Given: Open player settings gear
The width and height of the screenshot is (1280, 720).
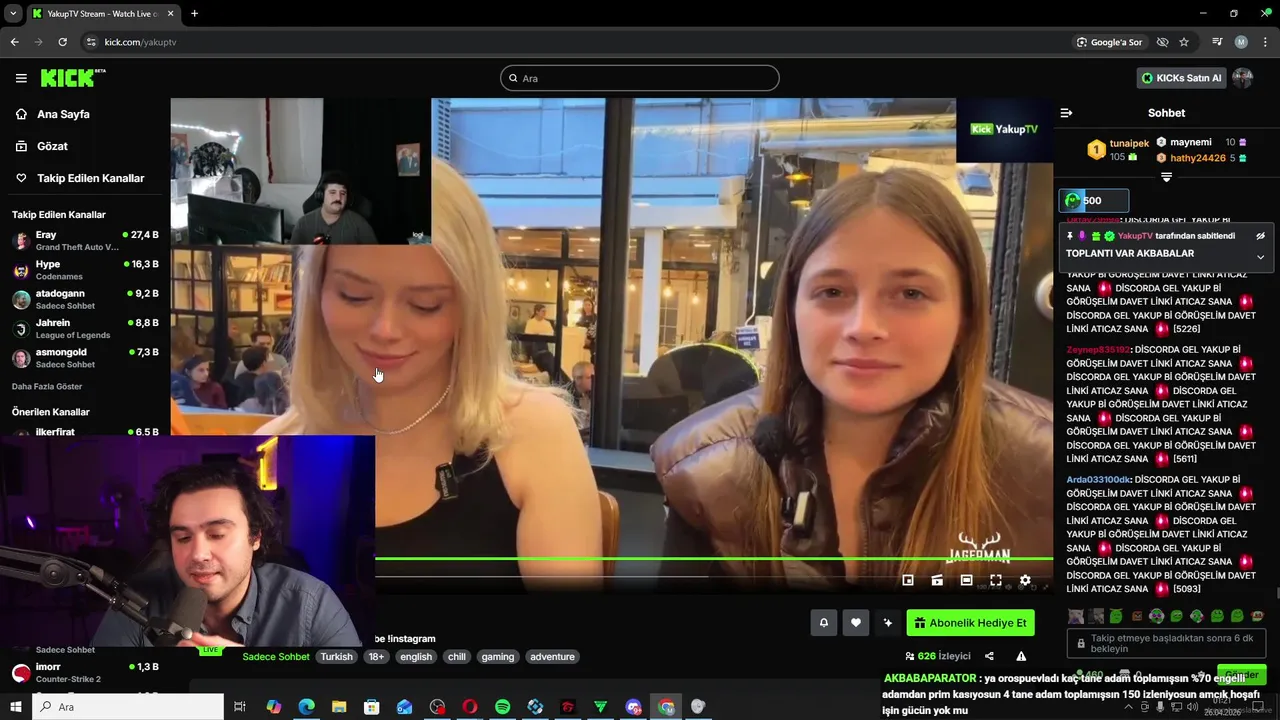Looking at the screenshot, I should [x=1025, y=580].
